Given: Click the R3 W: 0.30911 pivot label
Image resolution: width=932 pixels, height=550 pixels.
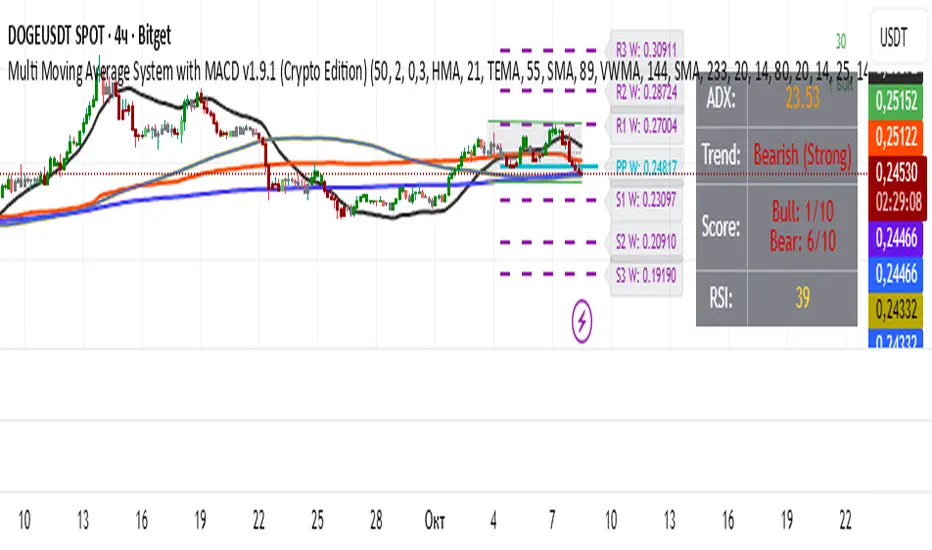Looking at the screenshot, I should [646, 49].
